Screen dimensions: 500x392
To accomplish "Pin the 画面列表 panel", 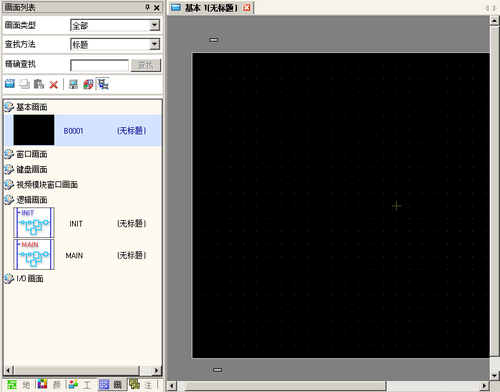I will pyautogui.click(x=148, y=7).
